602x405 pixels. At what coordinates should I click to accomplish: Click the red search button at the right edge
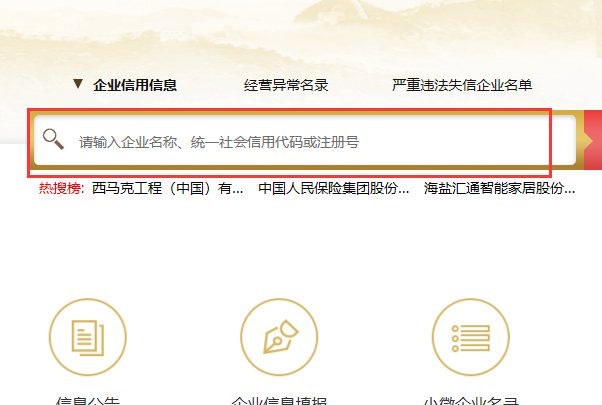click(x=593, y=141)
